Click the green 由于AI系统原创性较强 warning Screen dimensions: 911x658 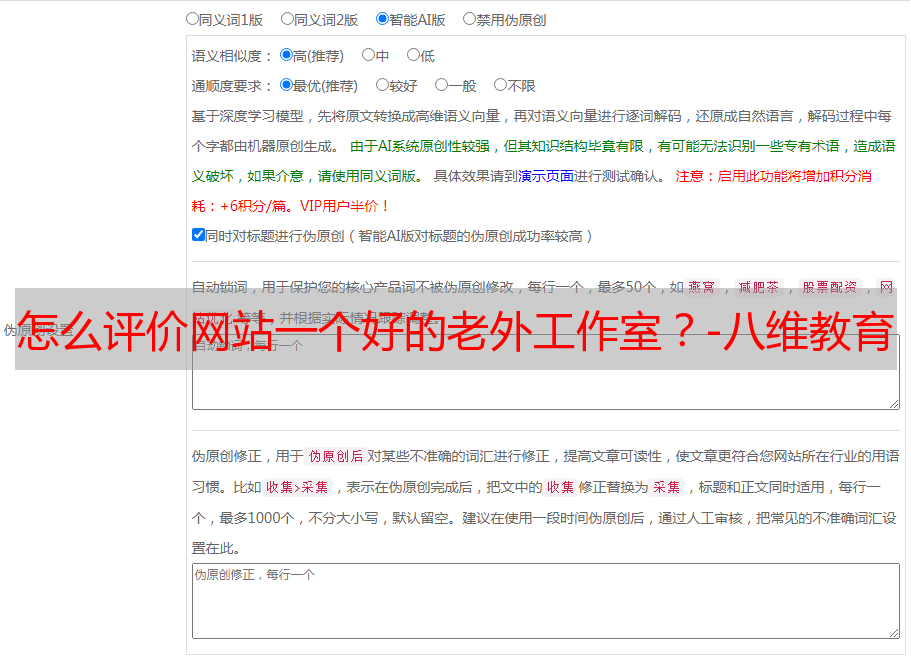pyautogui.click(x=420, y=146)
